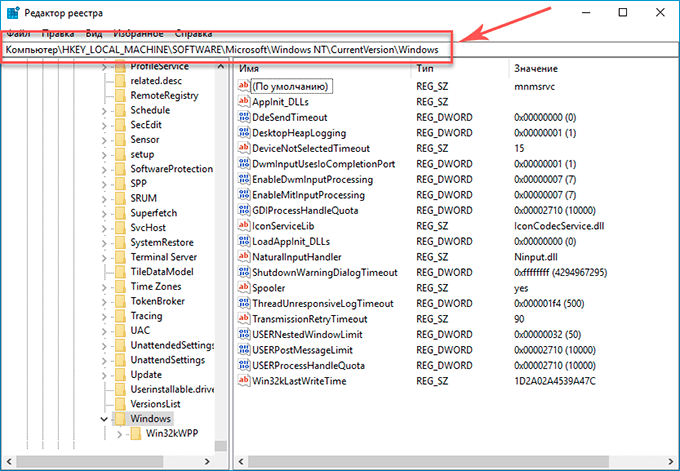Click the folder icon of Schedule key
Image resolution: width=680 pixels, height=471 pixels.
(x=120, y=110)
